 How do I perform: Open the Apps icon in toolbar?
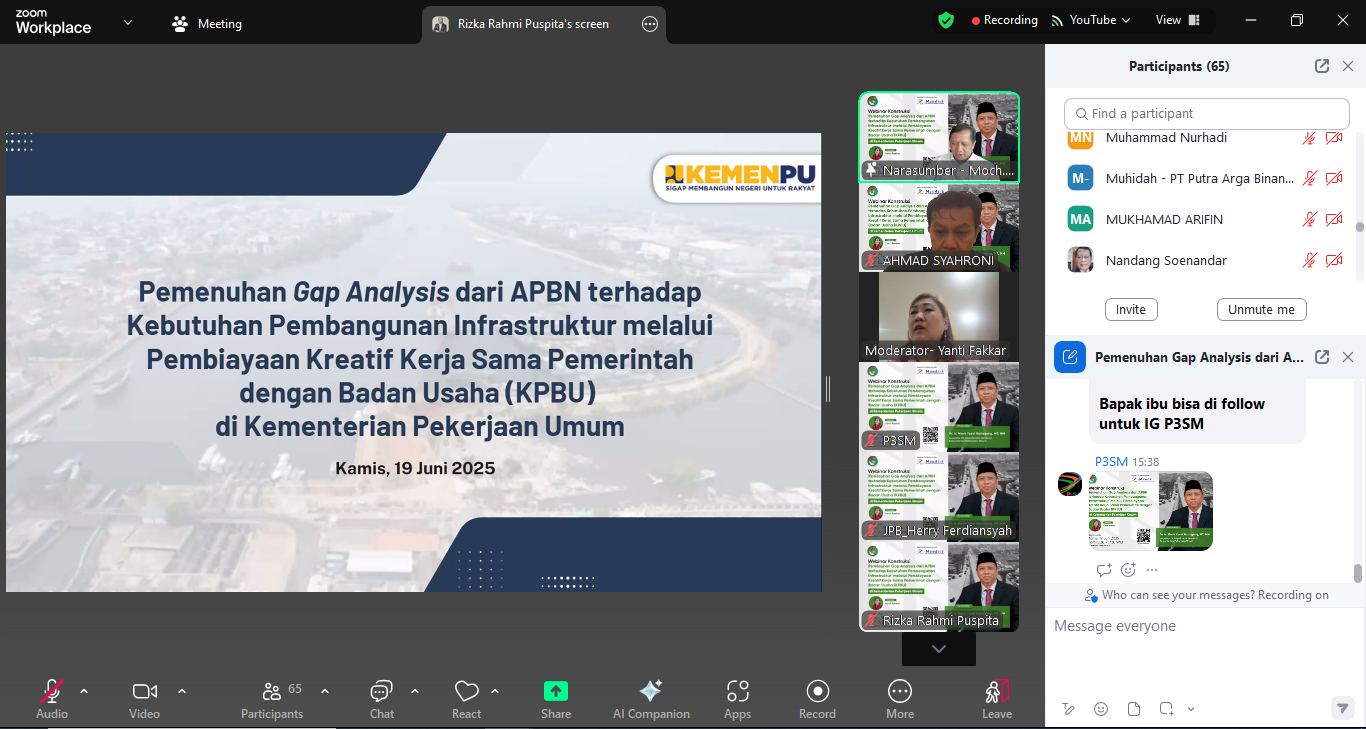(738, 691)
